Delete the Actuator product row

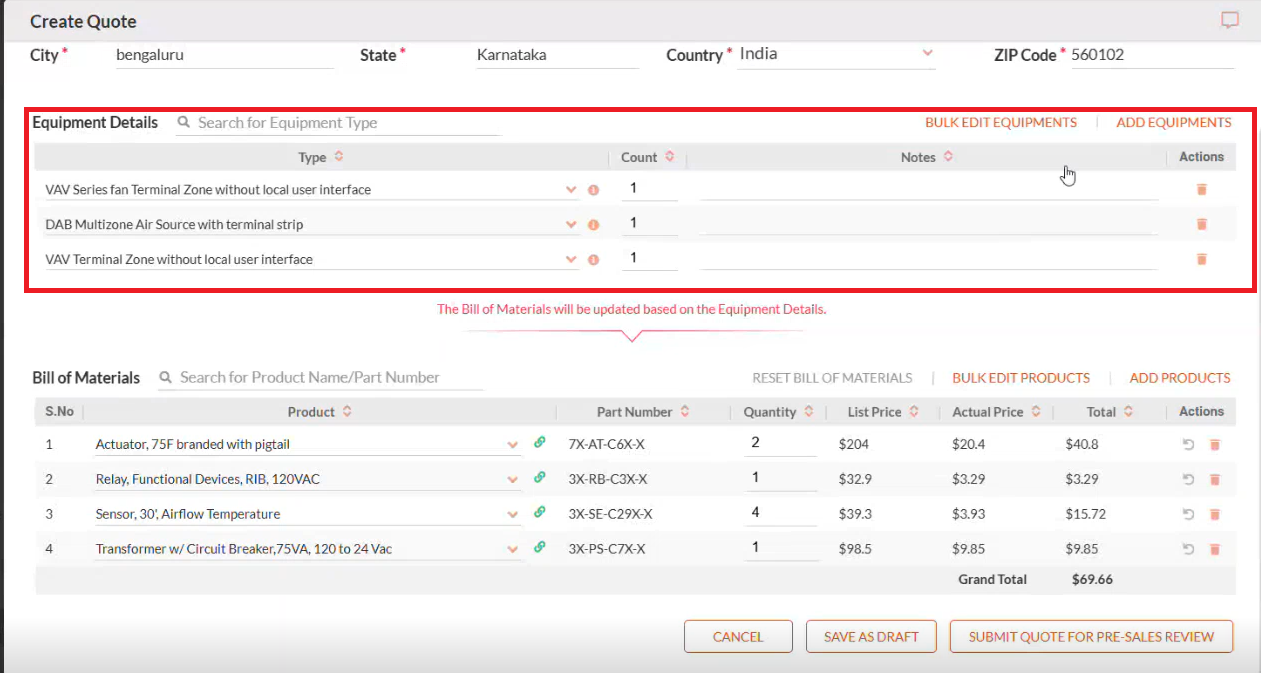pos(1215,444)
